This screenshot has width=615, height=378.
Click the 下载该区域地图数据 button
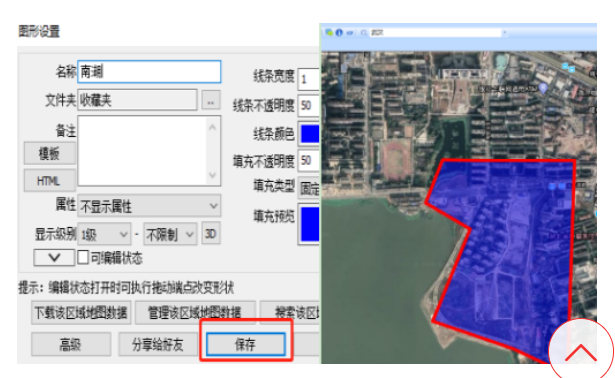click(x=81, y=313)
